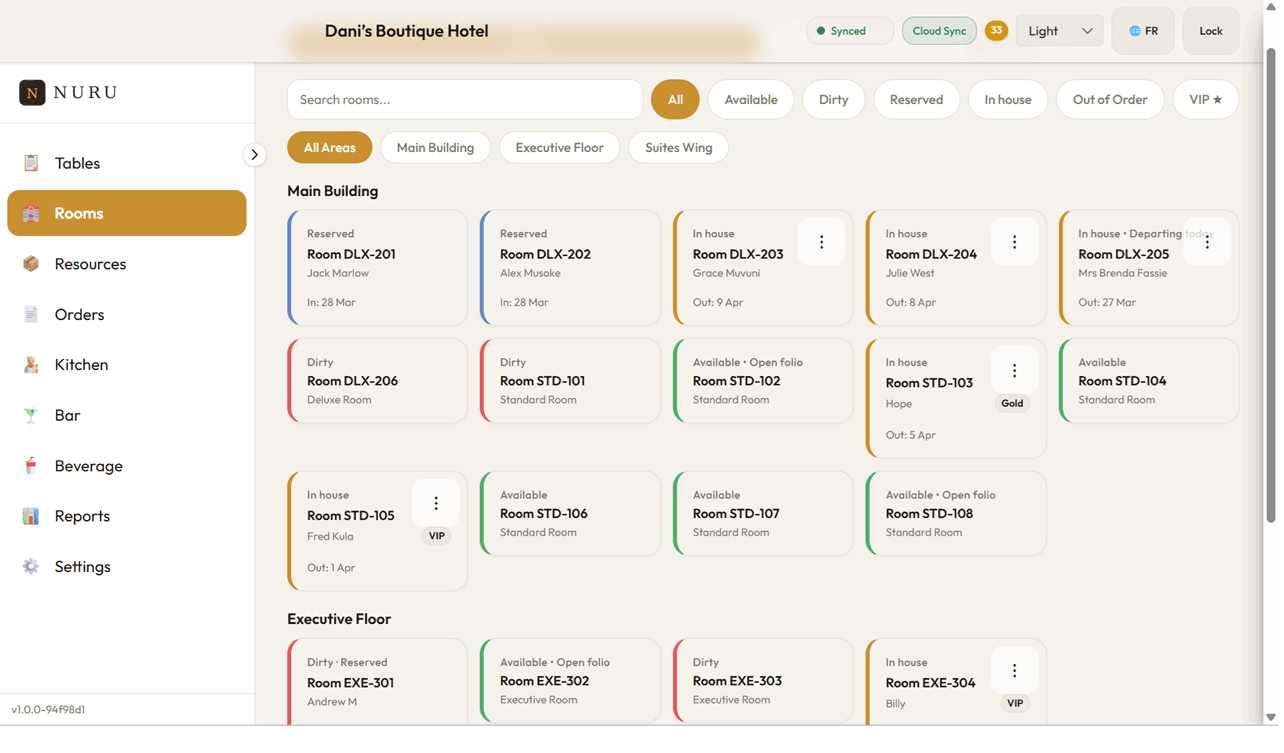The height and width of the screenshot is (753, 1284).
Task: Open the Settings gear icon
Action: (31, 567)
